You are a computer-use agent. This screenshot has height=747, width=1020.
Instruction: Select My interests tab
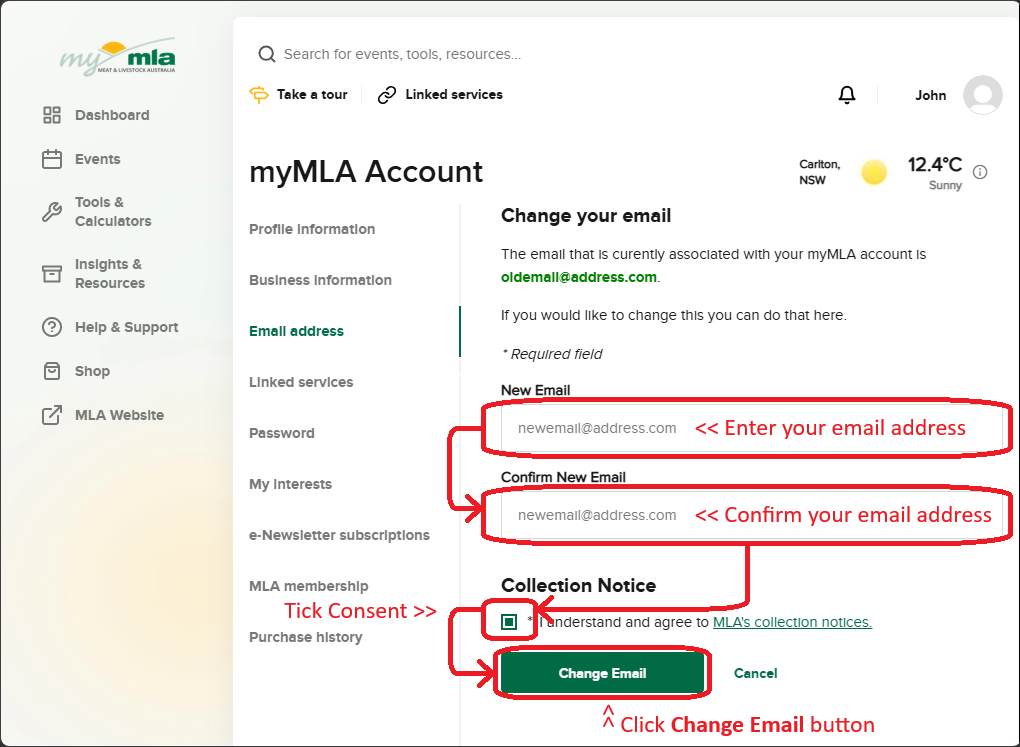tap(291, 484)
